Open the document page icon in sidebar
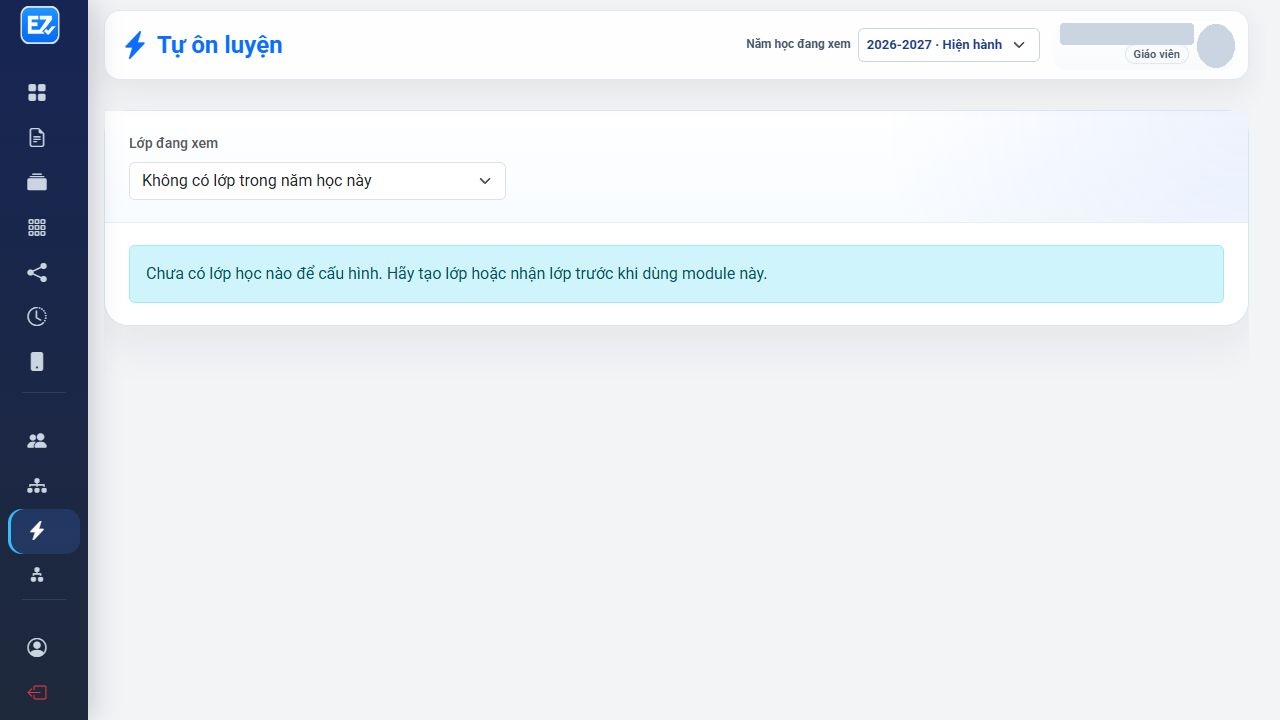The width and height of the screenshot is (1280, 720). pyautogui.click(x=37, y=138)
